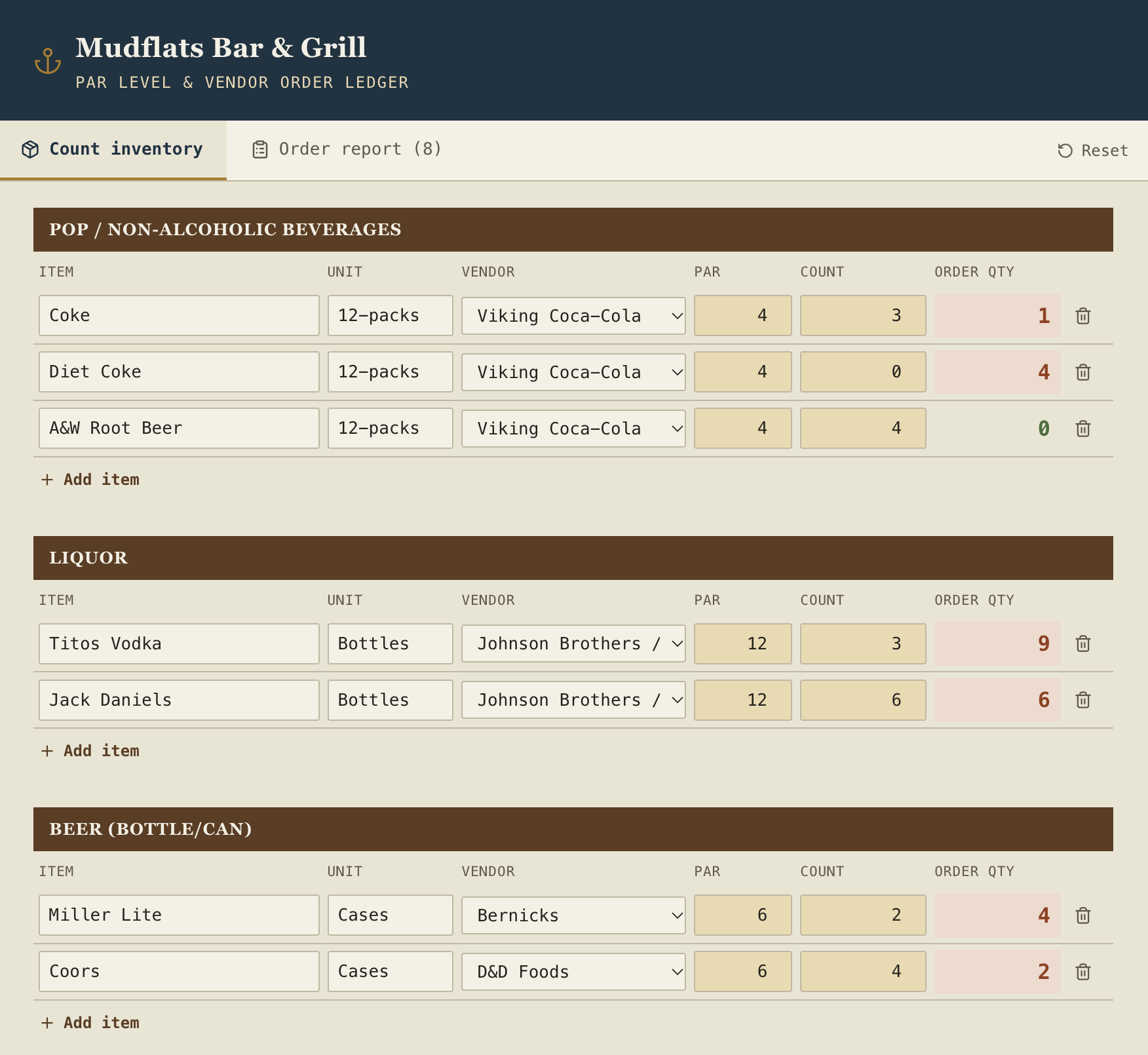Remove Jack Daniels with trash icon
This screenshot has width=1148, height=1055.
point(1083,700)
